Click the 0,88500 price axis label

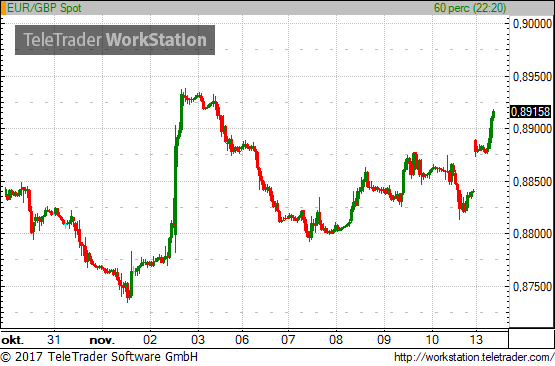pos(532,182)
